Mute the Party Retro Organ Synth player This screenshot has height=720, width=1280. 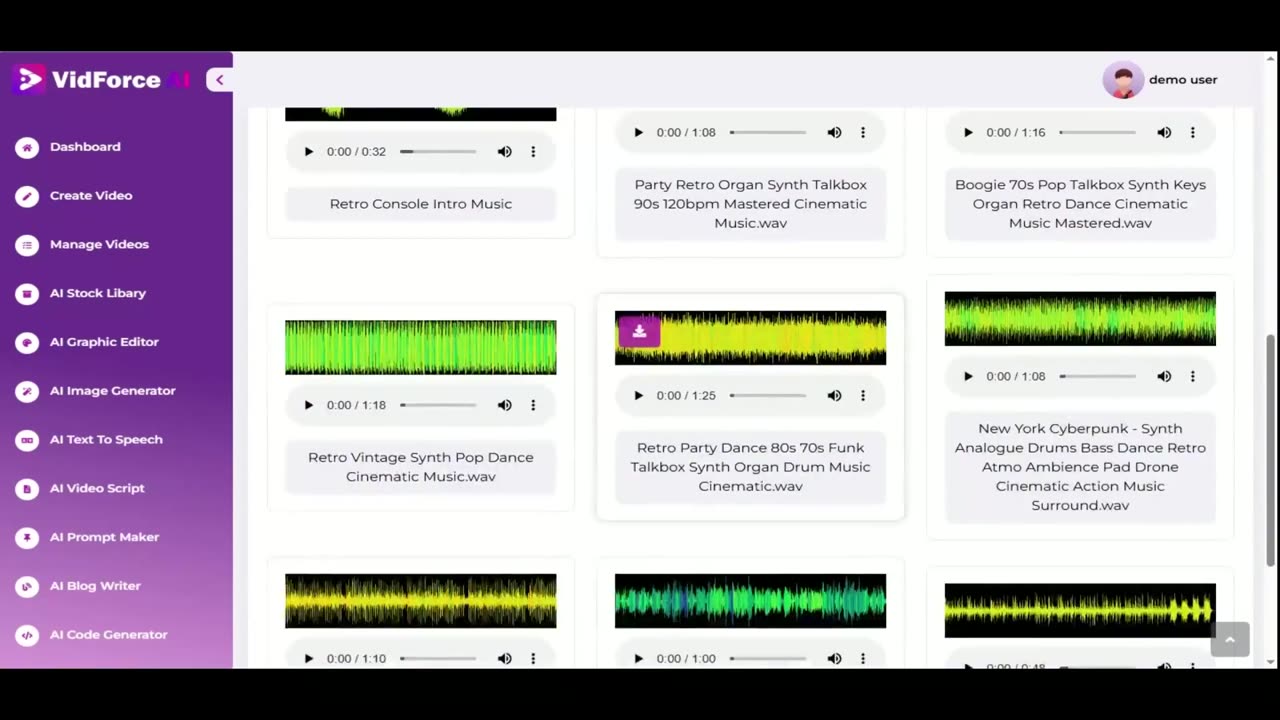pyautogui.click(x=835, y=133)
